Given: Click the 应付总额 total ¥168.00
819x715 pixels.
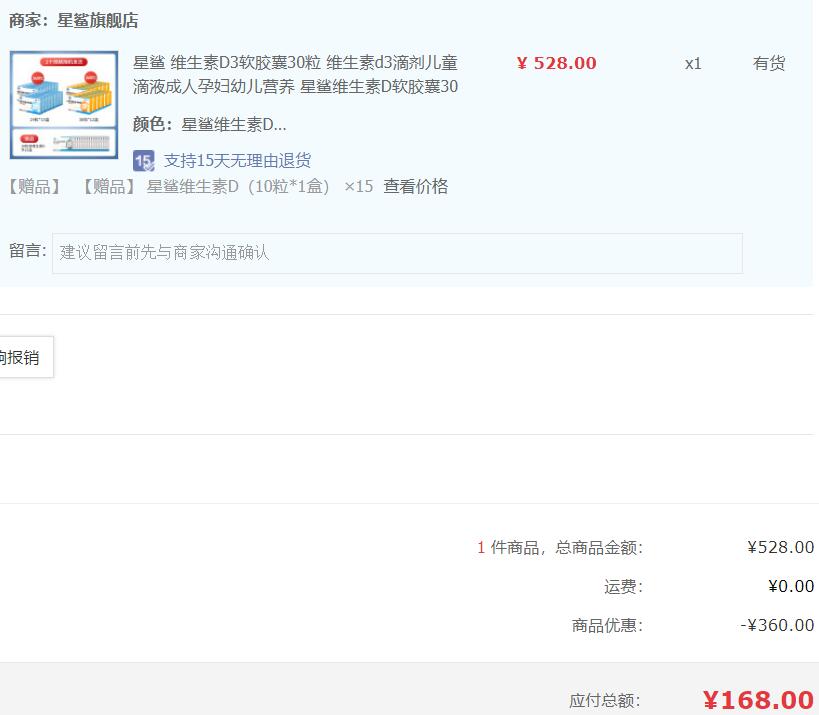Looking at the screenshot, I should (x=758, y=700).
